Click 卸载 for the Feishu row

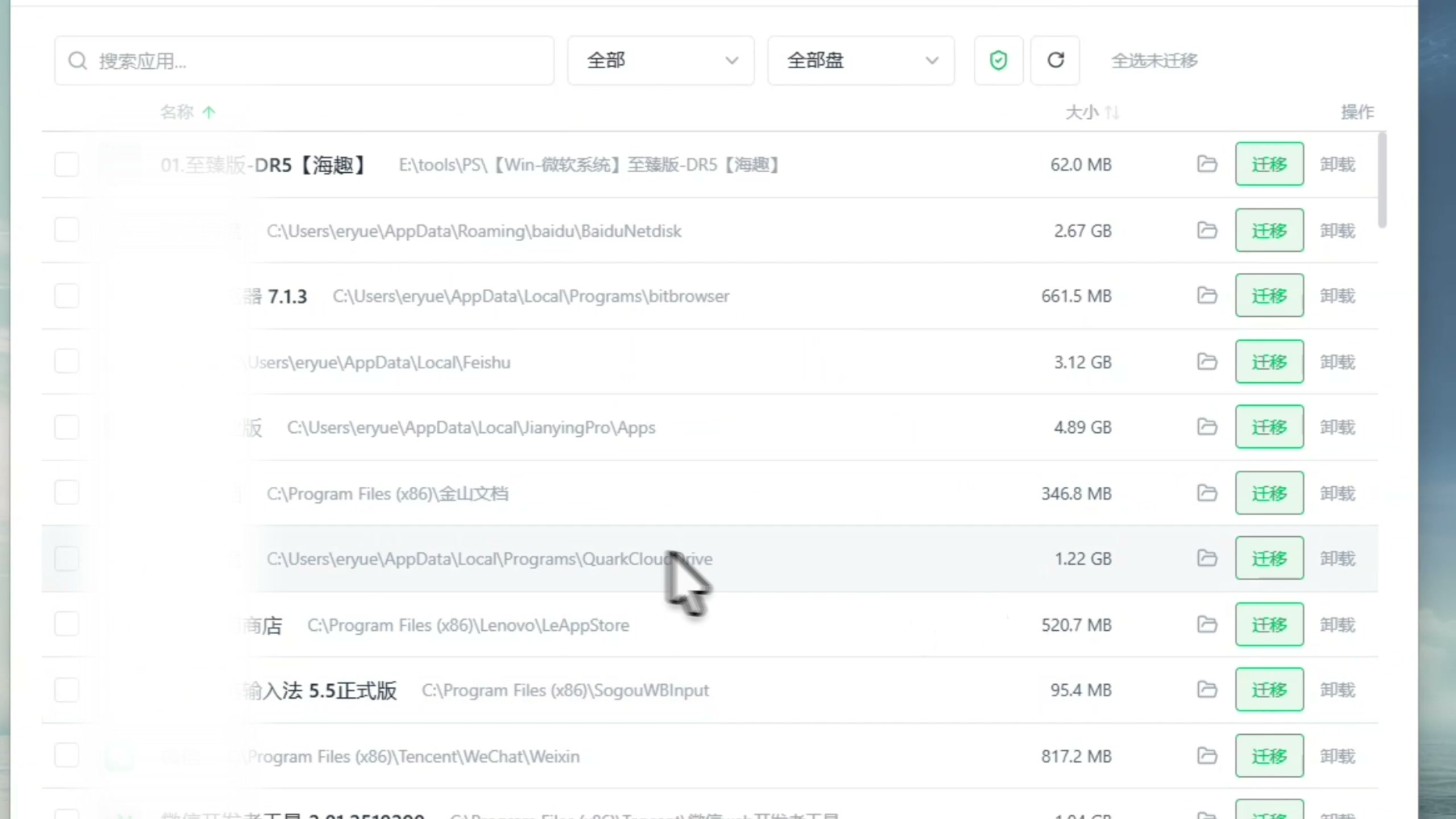coord(1338,362)
